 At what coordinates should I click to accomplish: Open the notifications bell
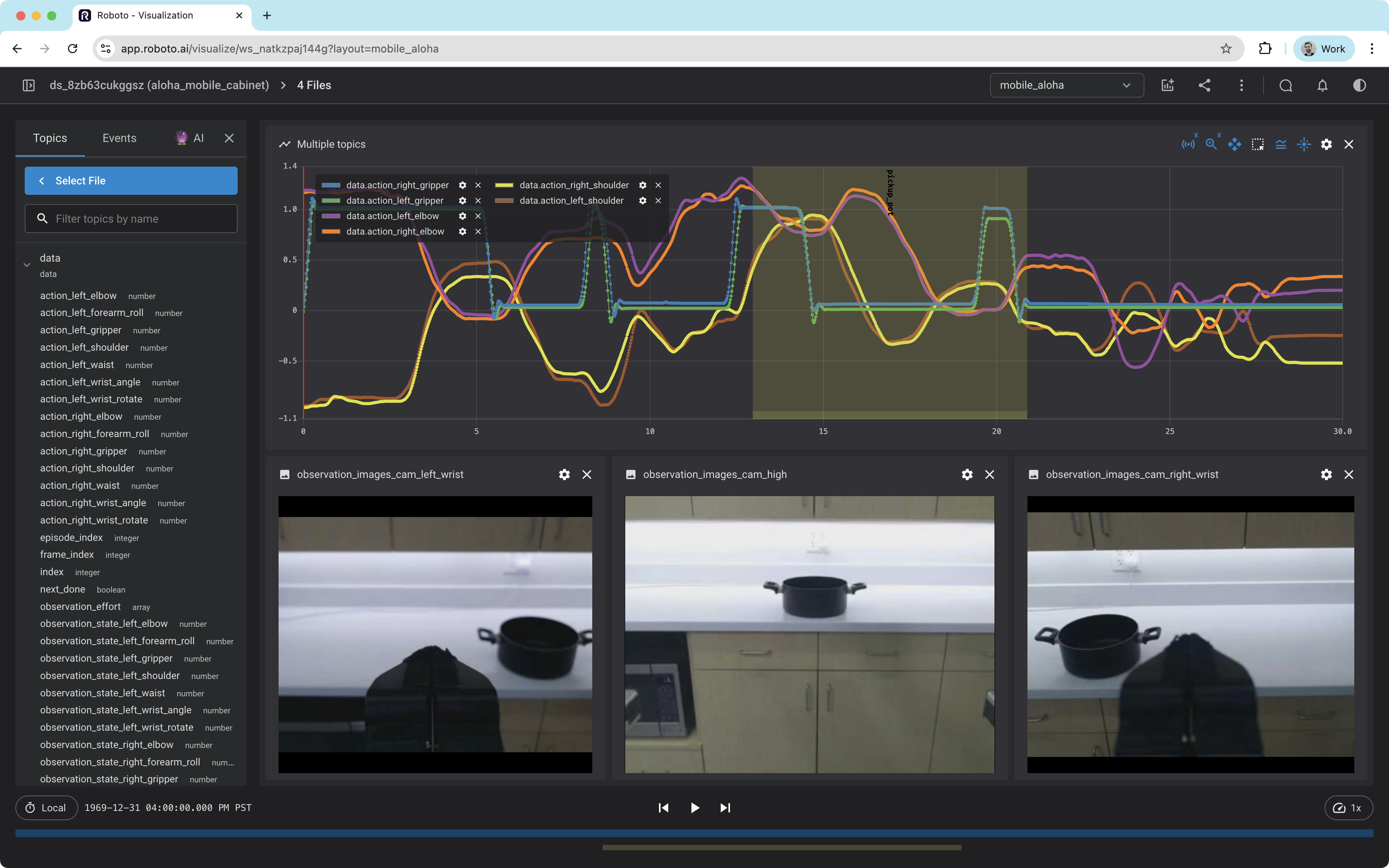[x=1322, y=85]
